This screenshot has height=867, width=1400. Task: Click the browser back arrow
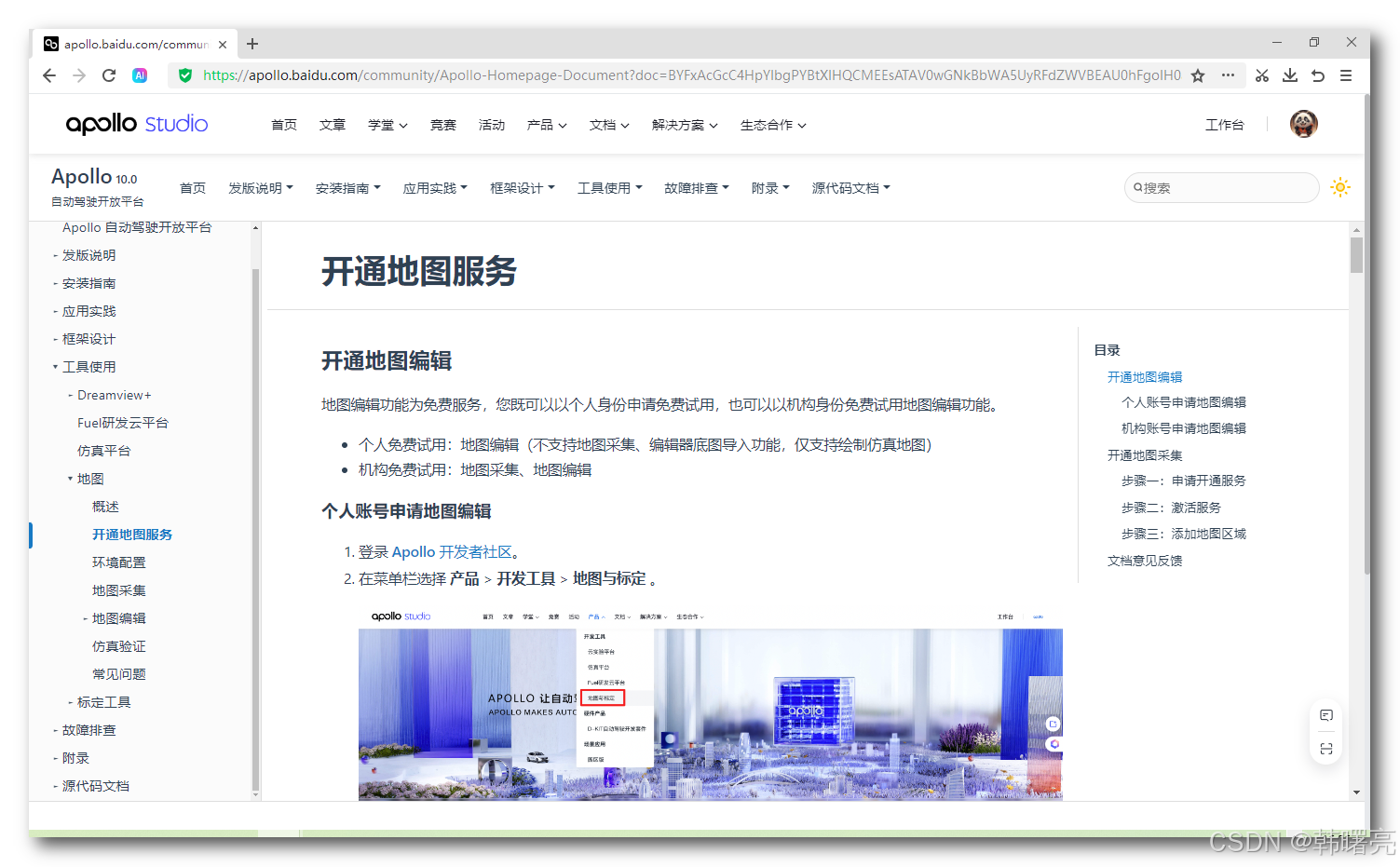point(49,75)
